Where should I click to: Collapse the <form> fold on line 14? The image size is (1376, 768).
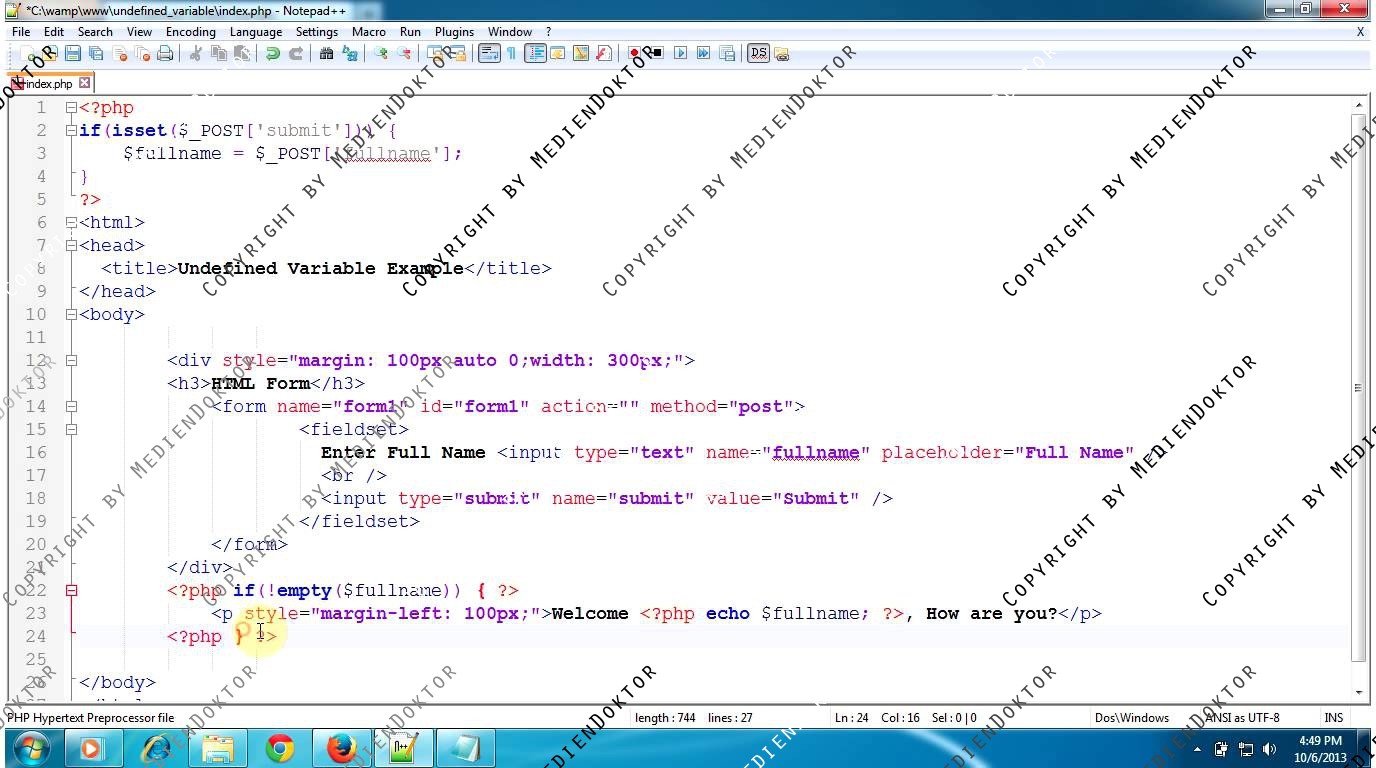click(71, 406)
